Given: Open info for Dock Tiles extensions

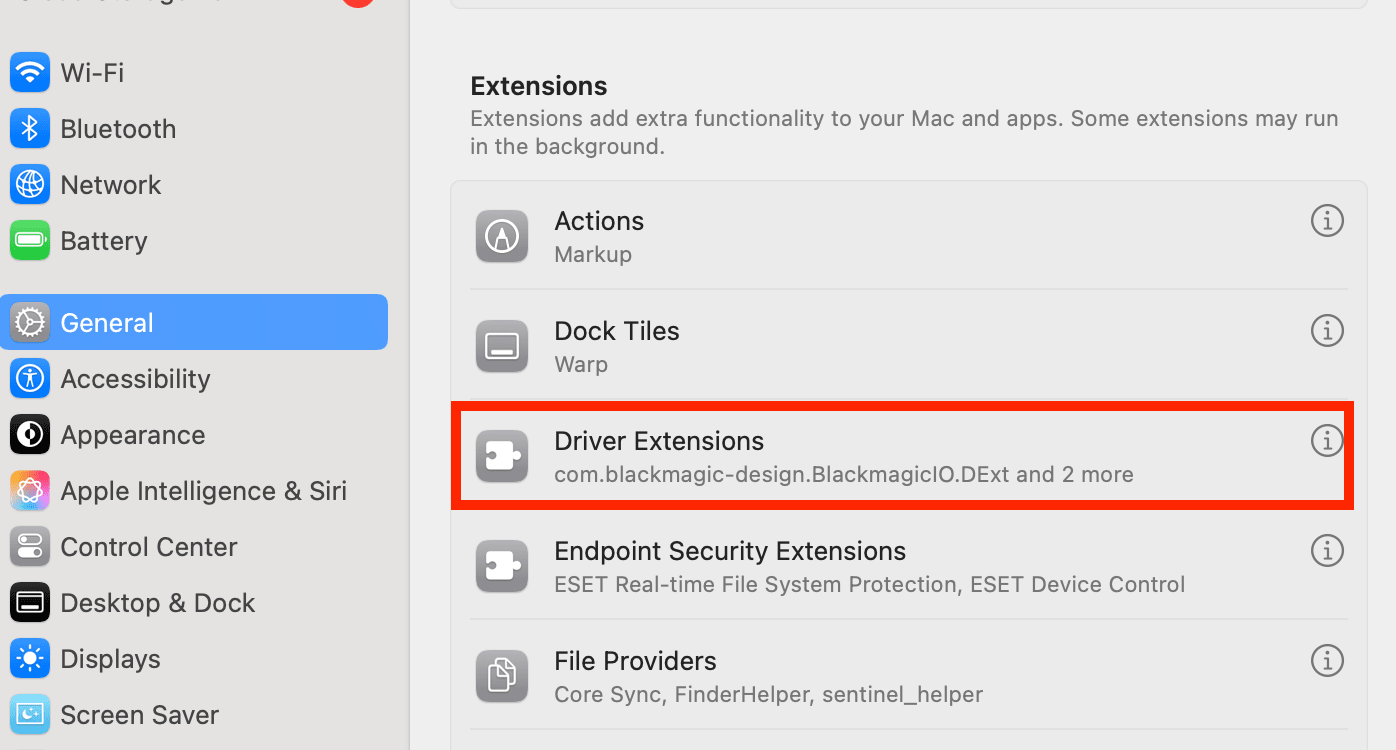Looking at the screenshot, I should point(1327,330).
